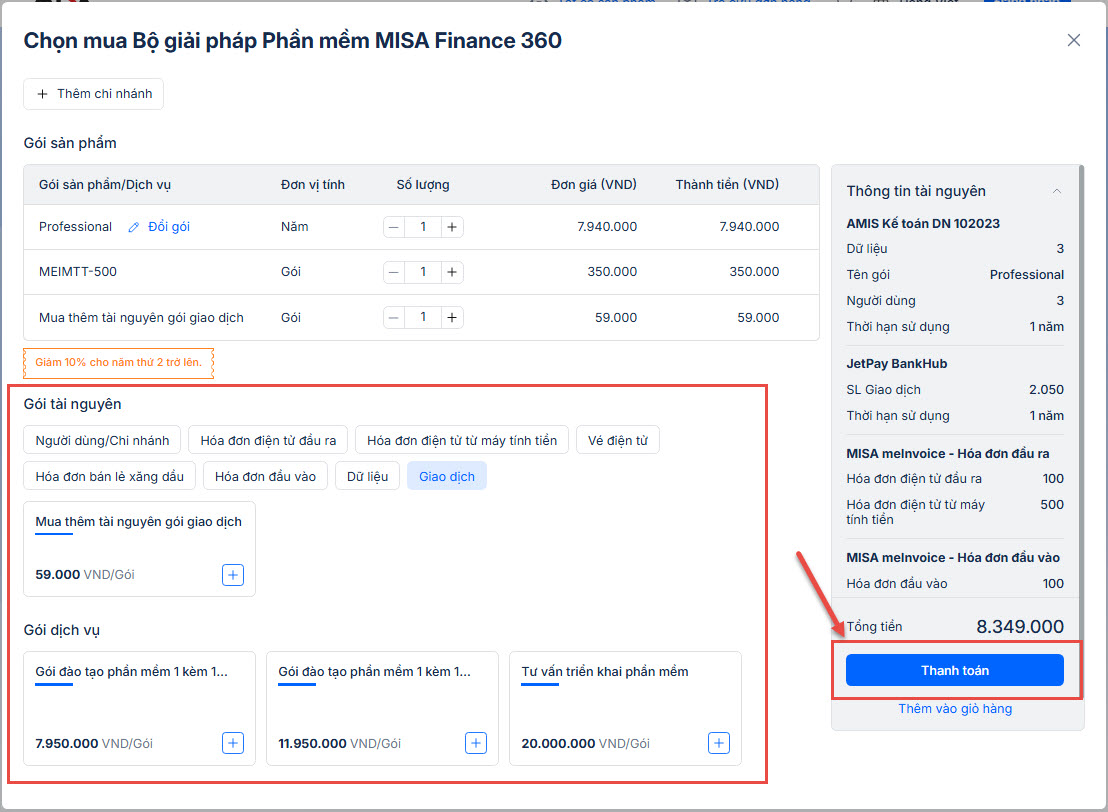Click Thêm vào giỏ hàng link
Image resolution: width=1108 pixels, height=812 pixels.
pos(954,709)
